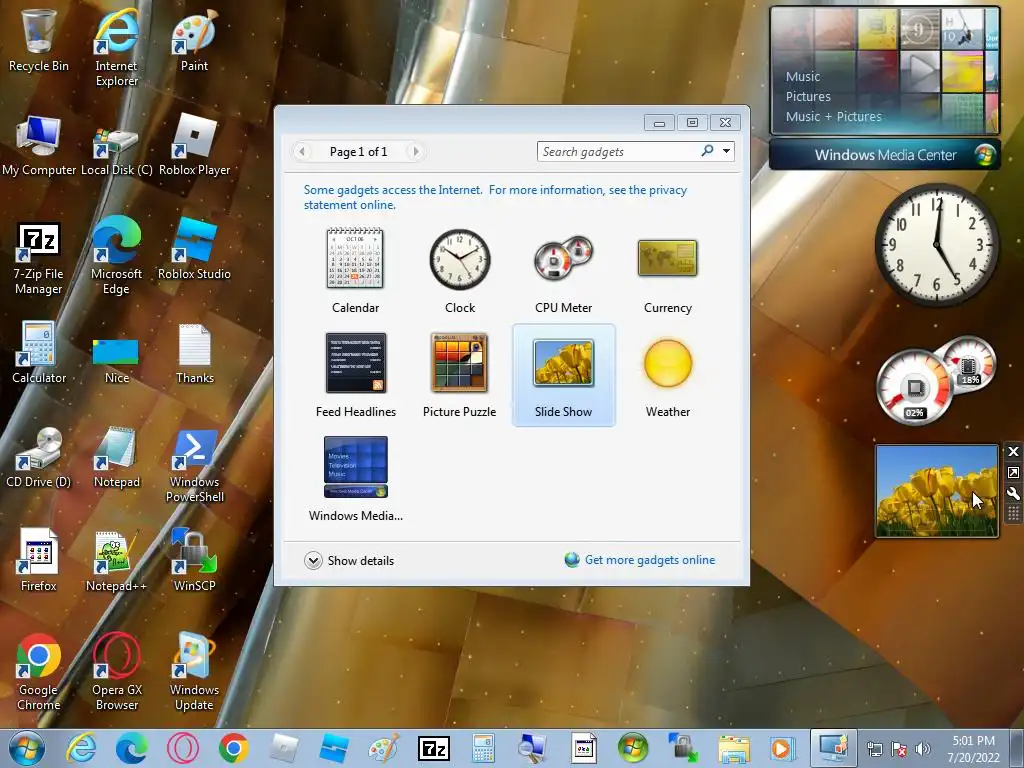This screenshot has width=1024, height=768.
Task: Select the Slide Show gadget in gallery
Action: pos(564,375)
